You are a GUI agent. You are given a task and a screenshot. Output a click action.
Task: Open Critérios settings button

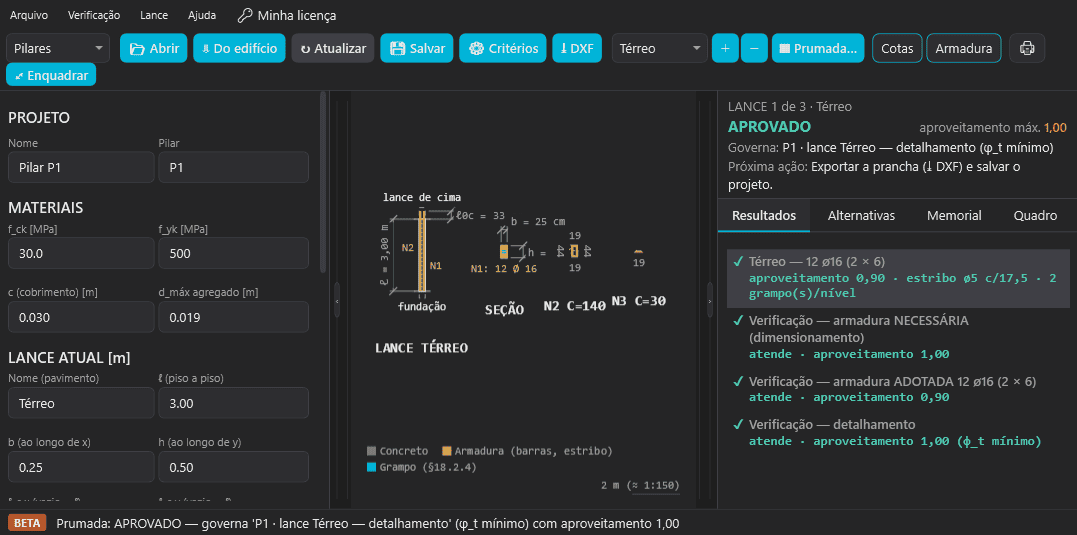pos(503,48)
